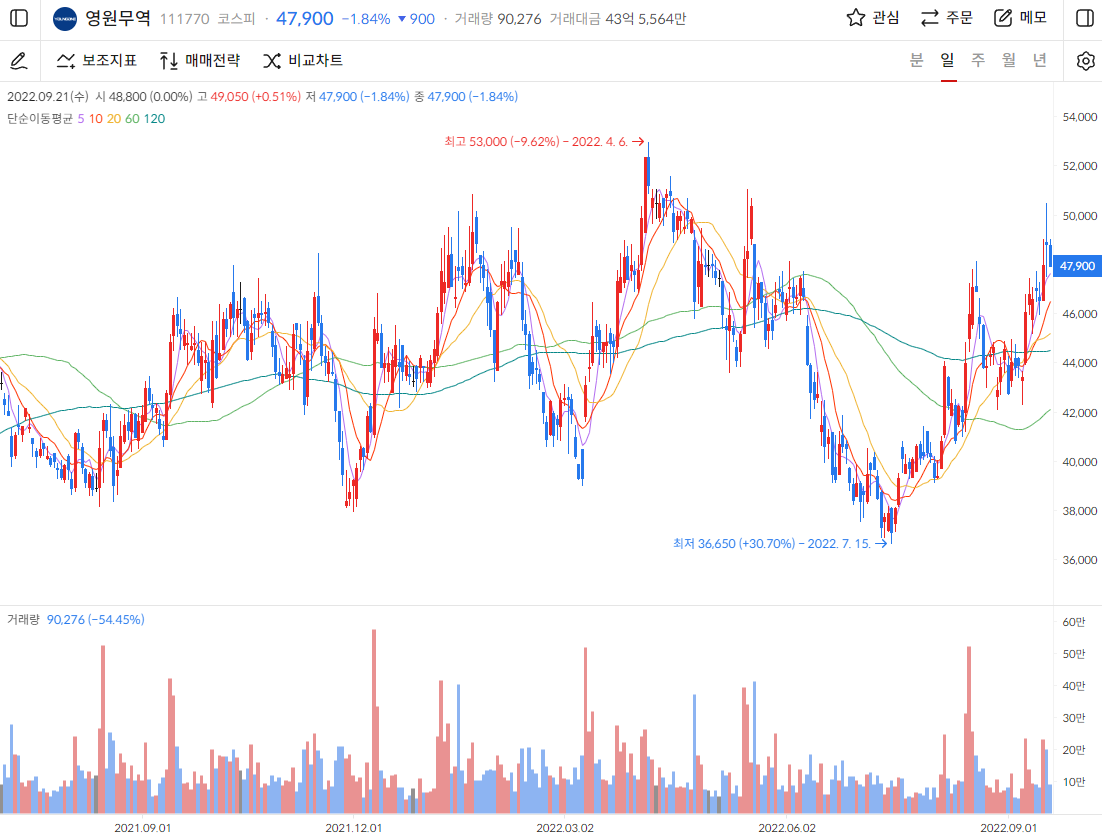Click the 2022.09.01 date axis label

(1009, 828)
